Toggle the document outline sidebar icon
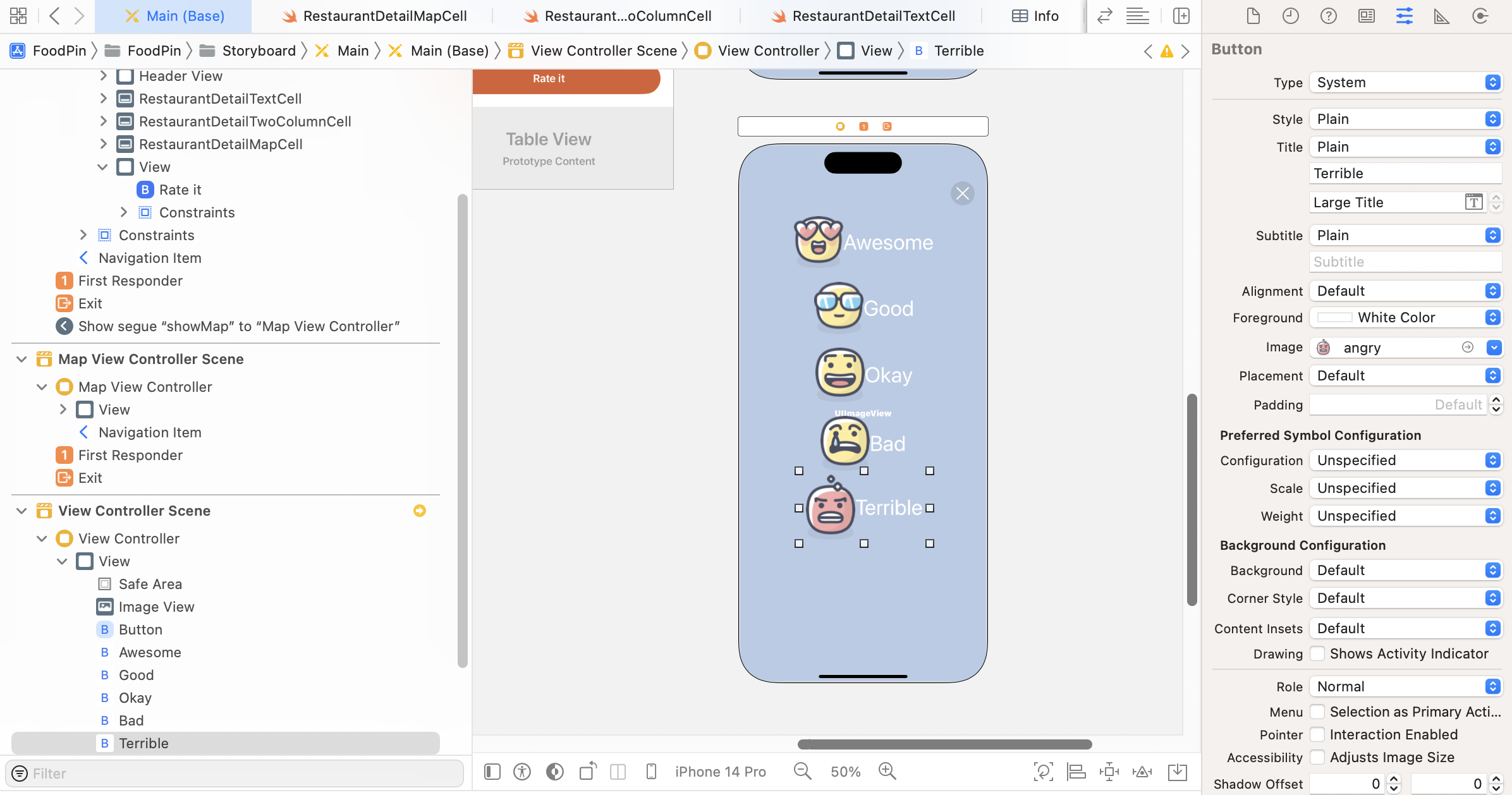1512x795 pixels. coord(492,772)
